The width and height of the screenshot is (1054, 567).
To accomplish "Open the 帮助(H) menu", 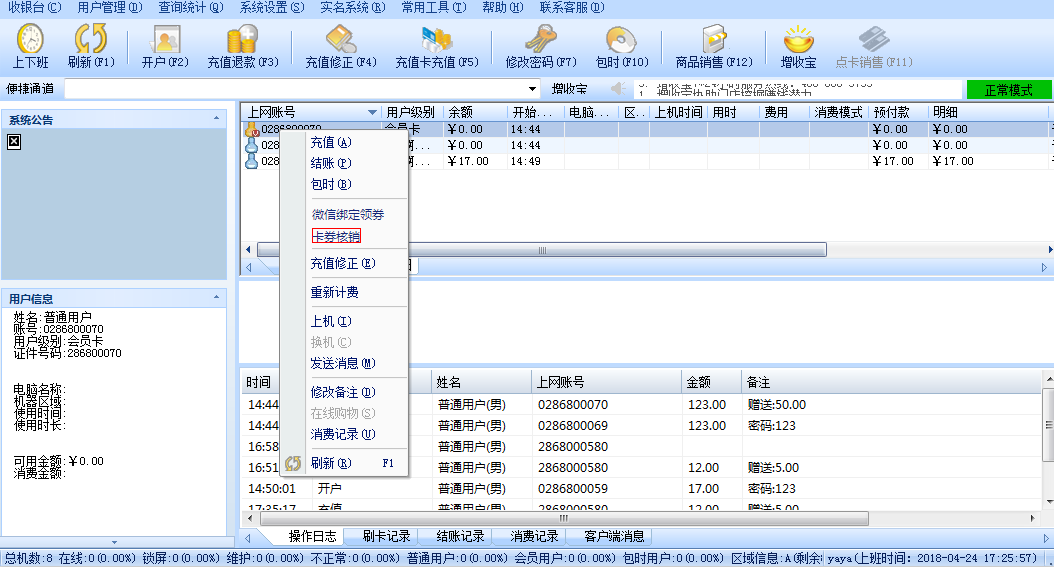I will pyautogui.click(x=503, y=7).
